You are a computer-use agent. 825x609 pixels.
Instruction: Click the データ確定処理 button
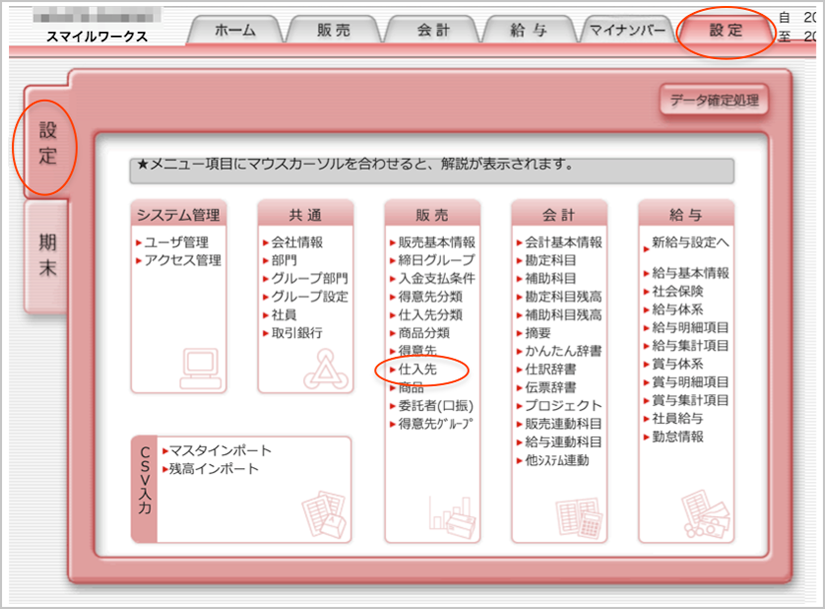[714, 101]
